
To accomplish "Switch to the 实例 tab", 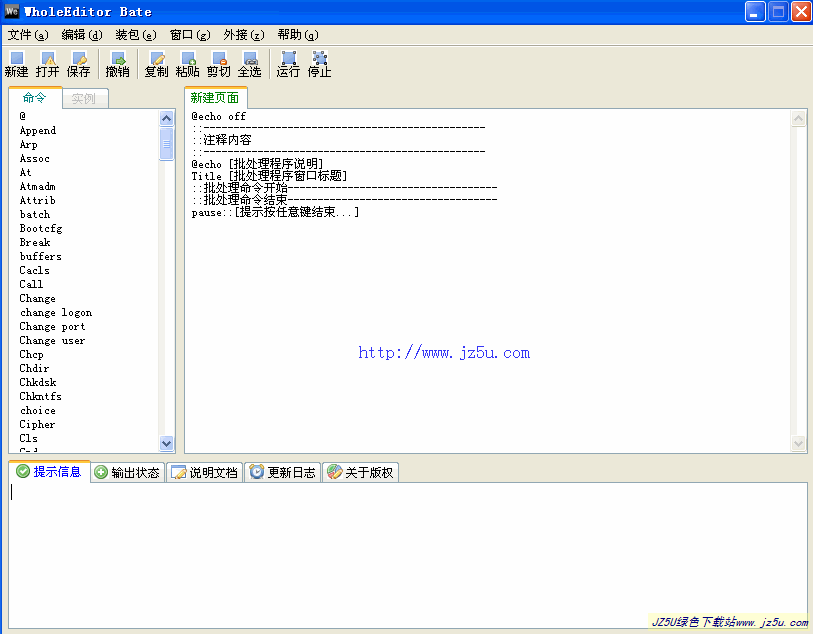I will pyautogui.click(x=85, y=98).
